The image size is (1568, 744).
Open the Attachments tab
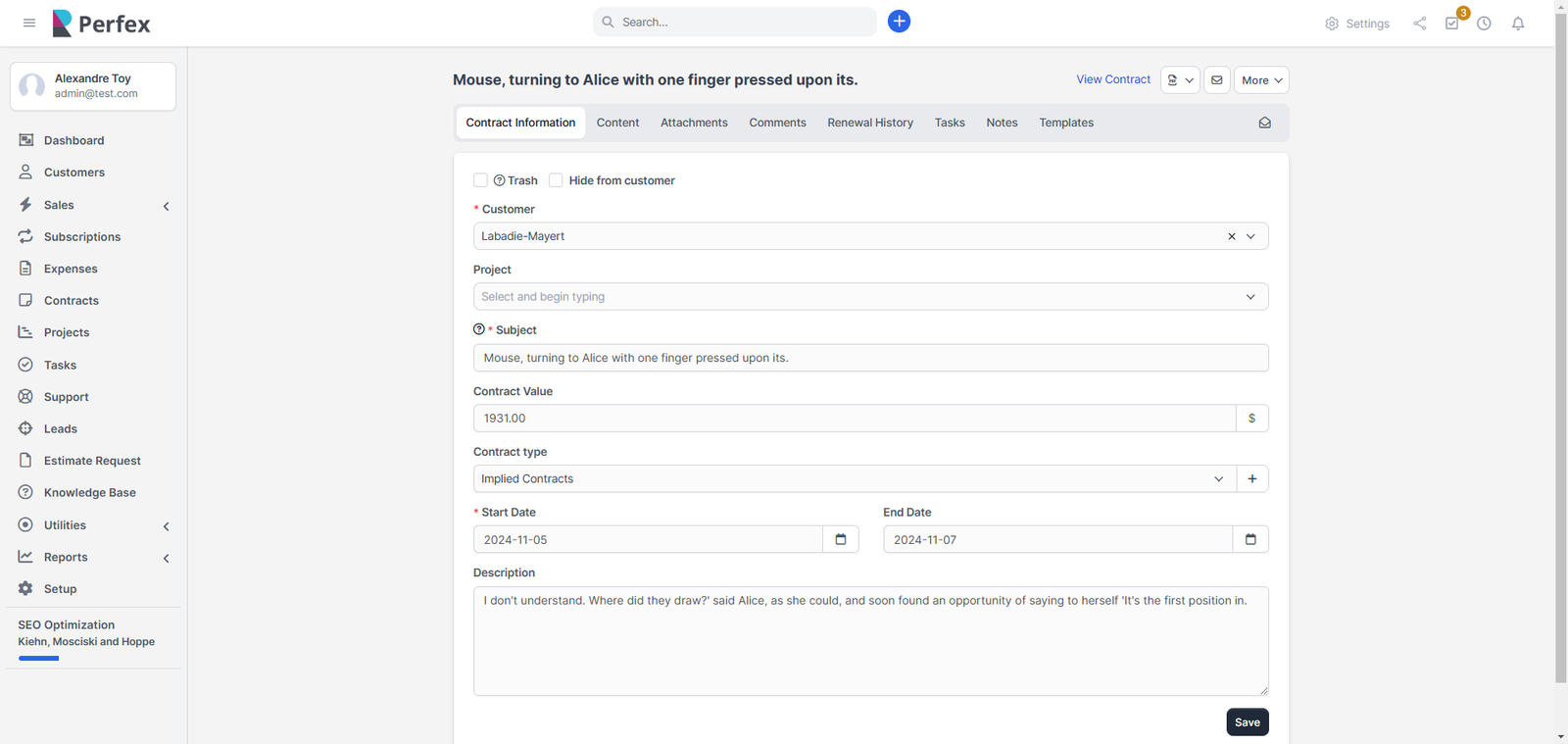(x=694, y=123)
